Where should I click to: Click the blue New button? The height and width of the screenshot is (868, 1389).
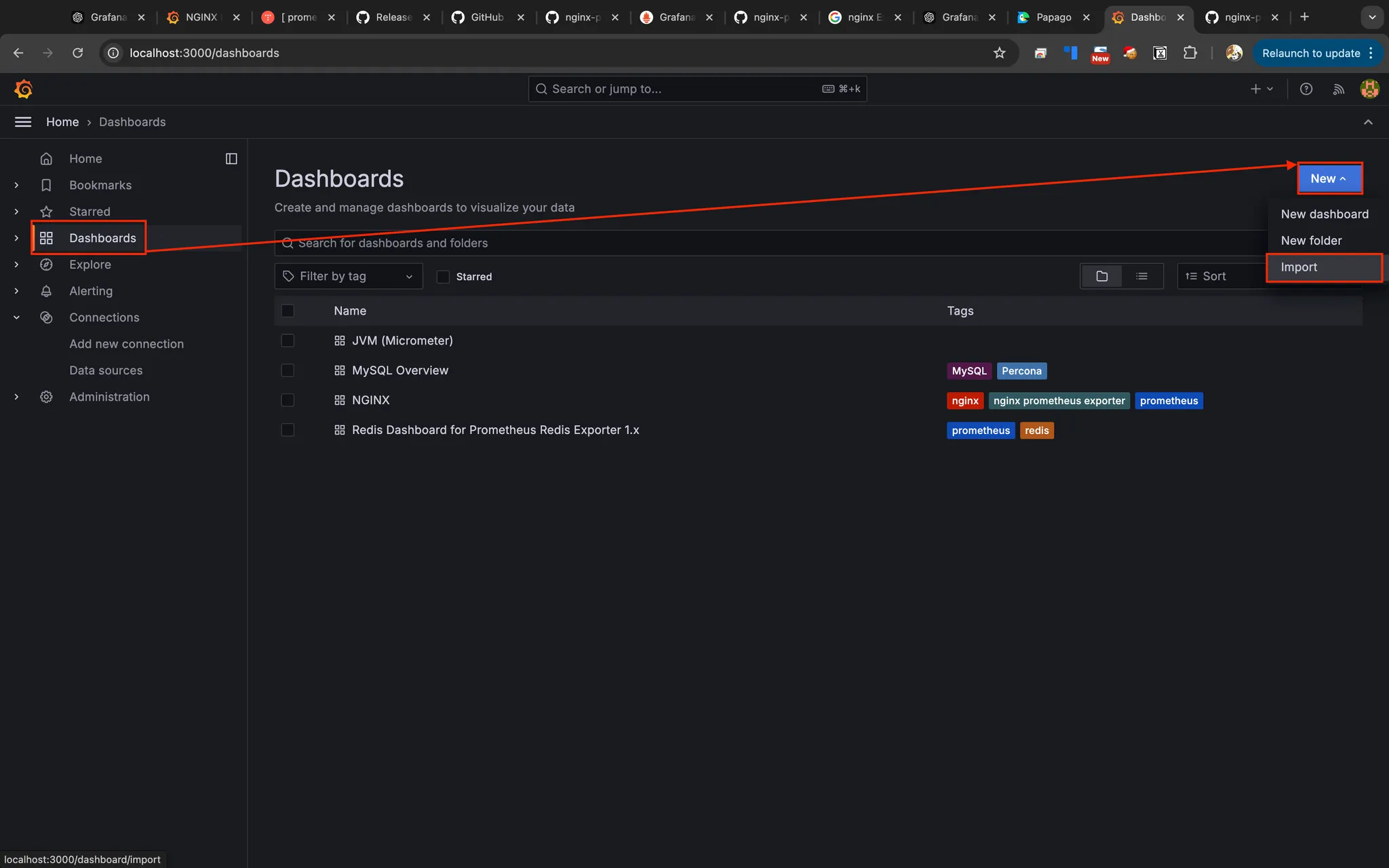tap(1328, 178)
